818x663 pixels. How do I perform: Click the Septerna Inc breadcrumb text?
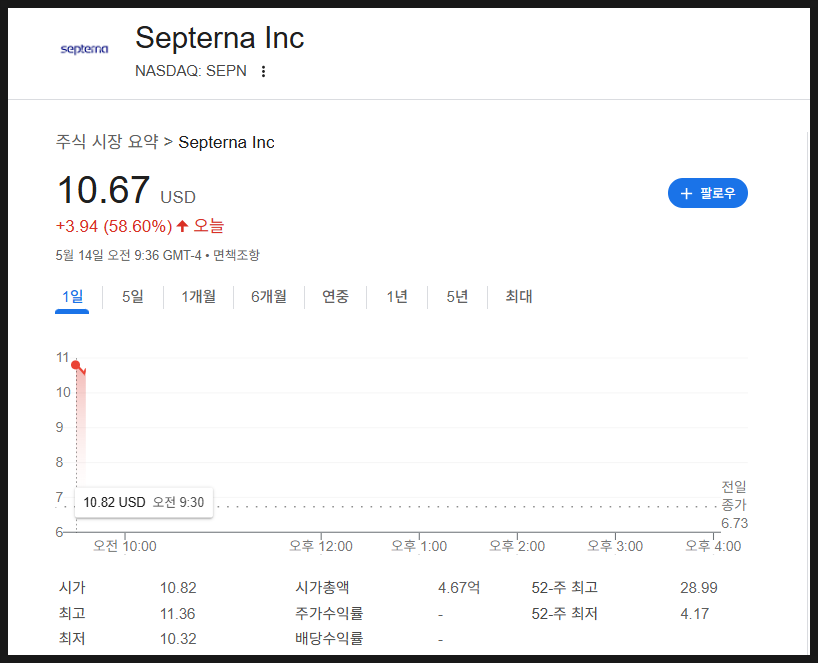(x=226, y=142)
